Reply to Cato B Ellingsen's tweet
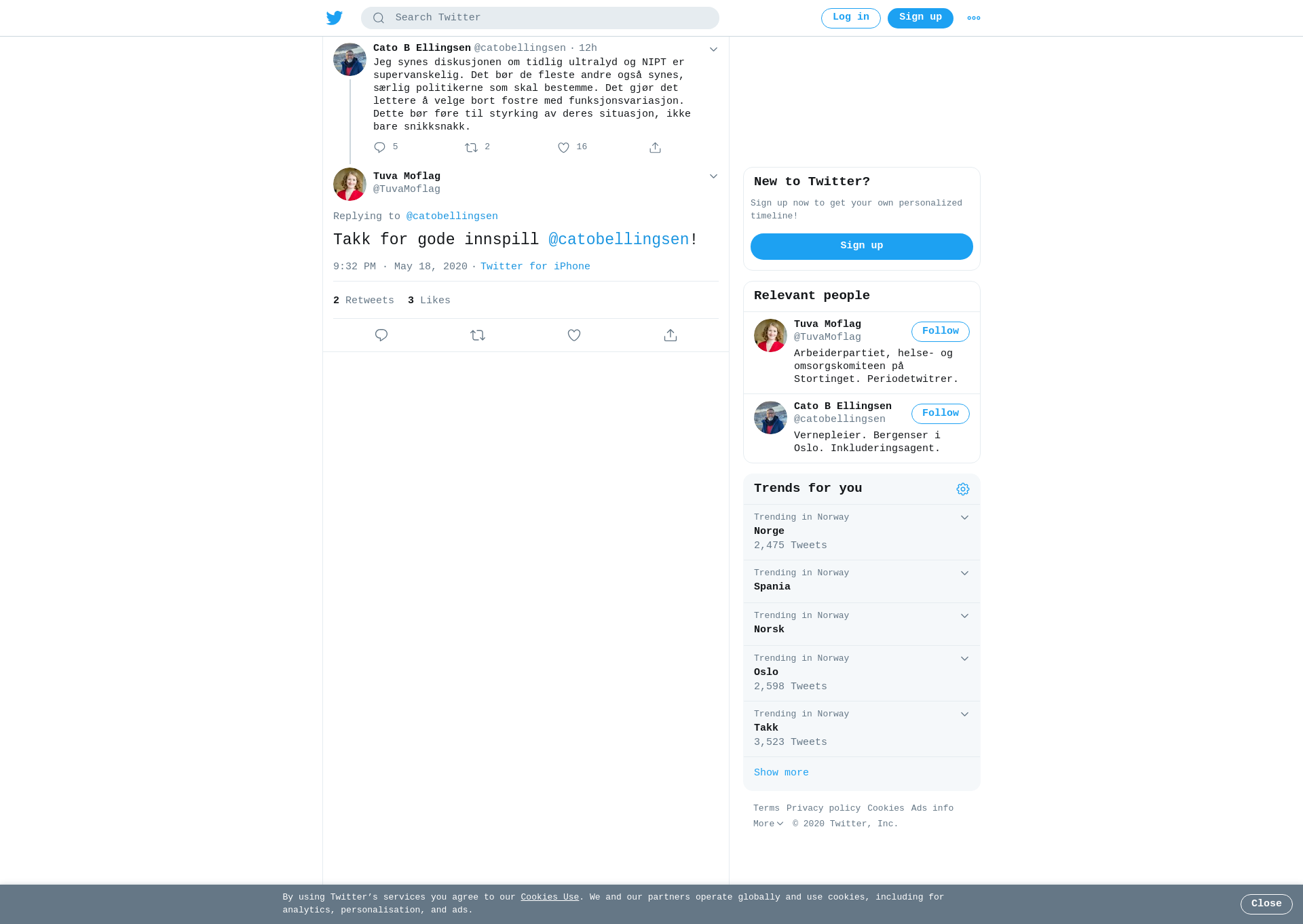The image size is (1303, 924). click(x=379, y=147)
